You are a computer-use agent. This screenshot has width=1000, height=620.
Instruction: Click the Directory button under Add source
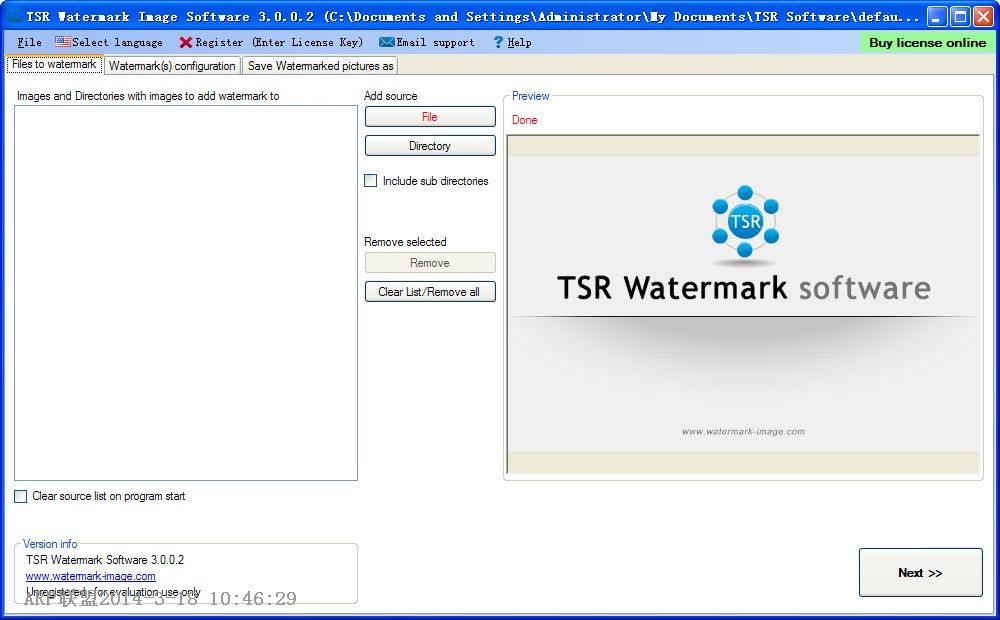click(x=430, y=145)
